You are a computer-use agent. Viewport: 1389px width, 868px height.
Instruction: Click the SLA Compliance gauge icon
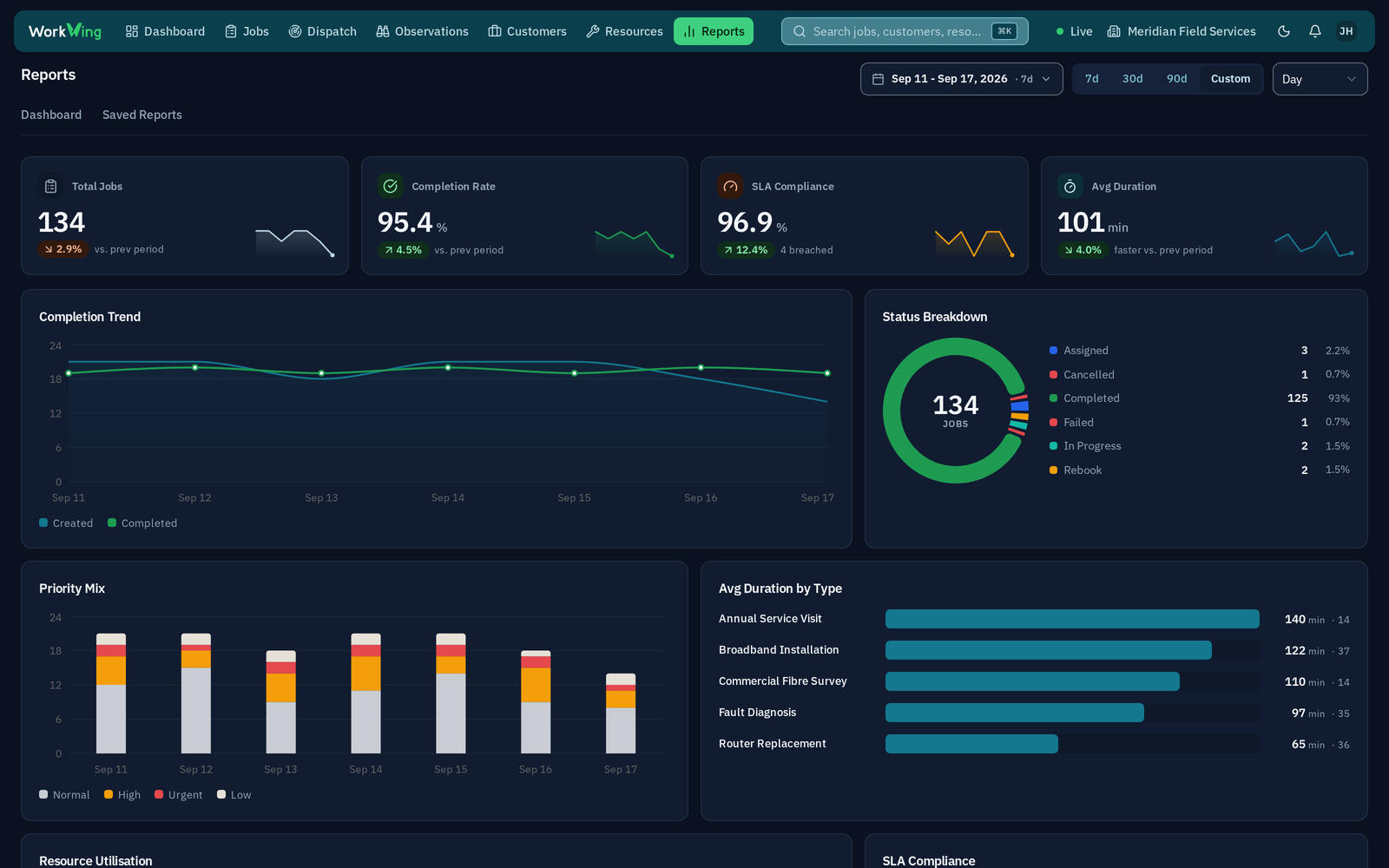tap(730, 187)
